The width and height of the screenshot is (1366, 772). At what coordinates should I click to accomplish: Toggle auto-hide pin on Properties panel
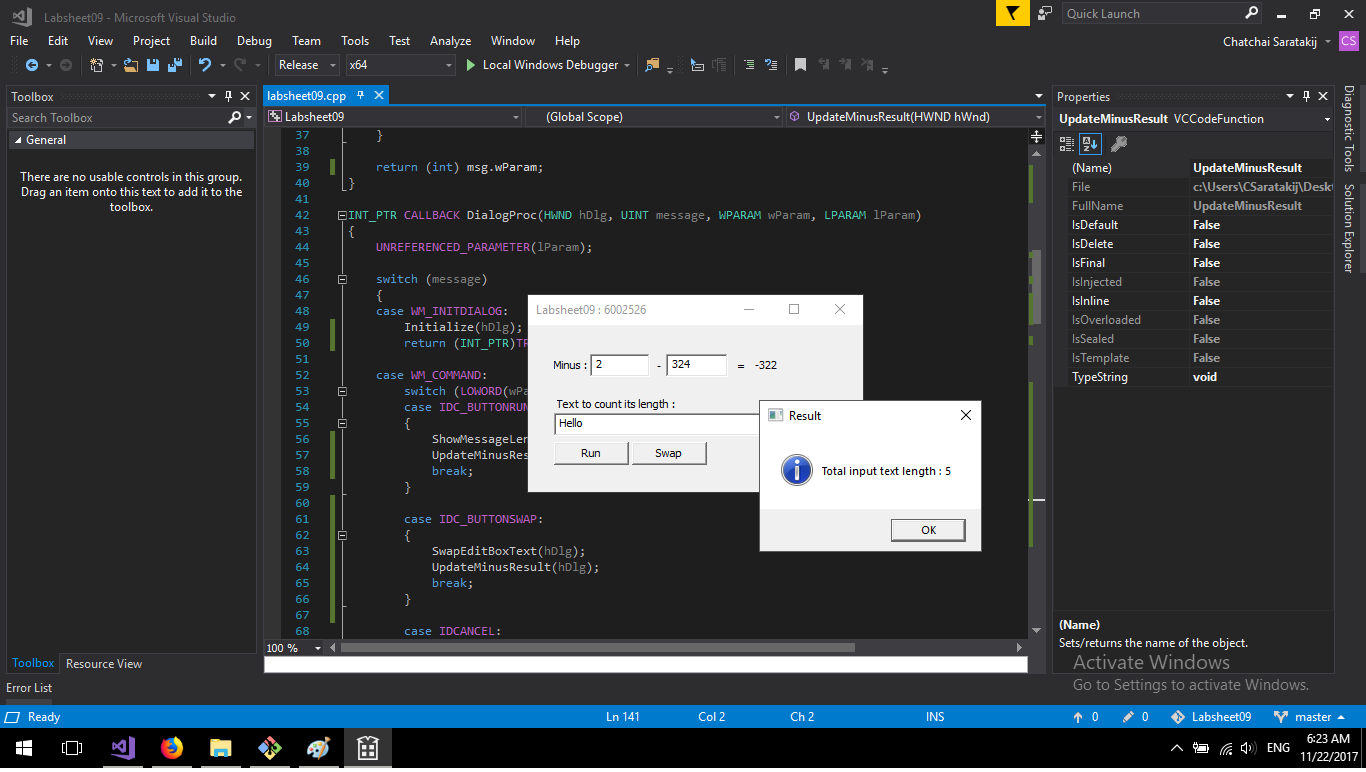(x=1305, y=97)
